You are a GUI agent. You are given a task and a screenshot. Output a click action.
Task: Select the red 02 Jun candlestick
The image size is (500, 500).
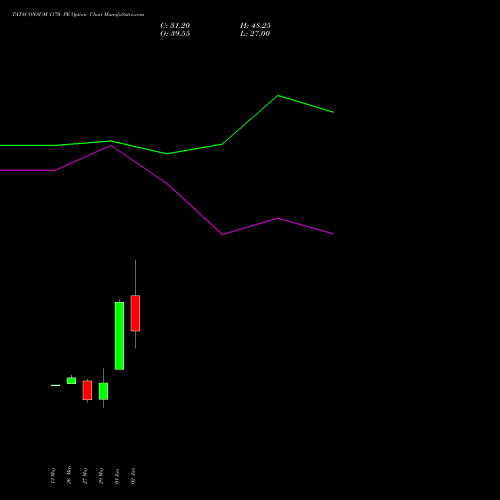point(135,313)
